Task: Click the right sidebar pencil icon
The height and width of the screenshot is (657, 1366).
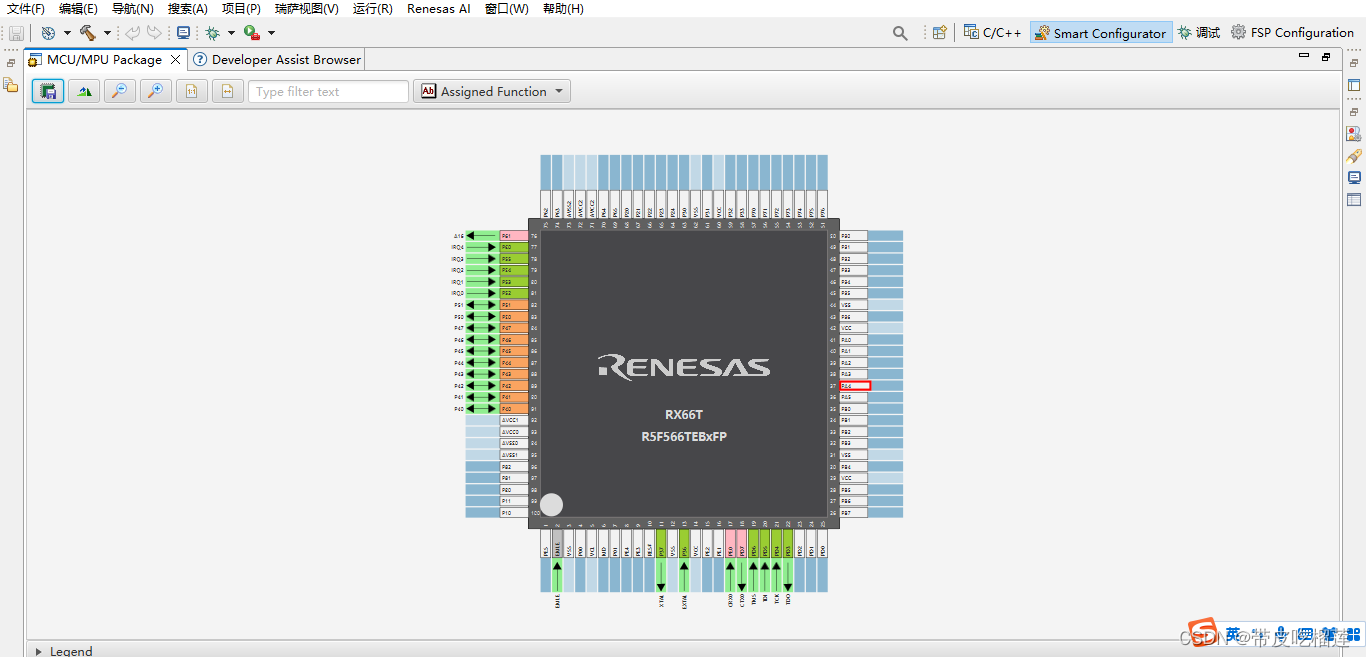Action: 1354,156
